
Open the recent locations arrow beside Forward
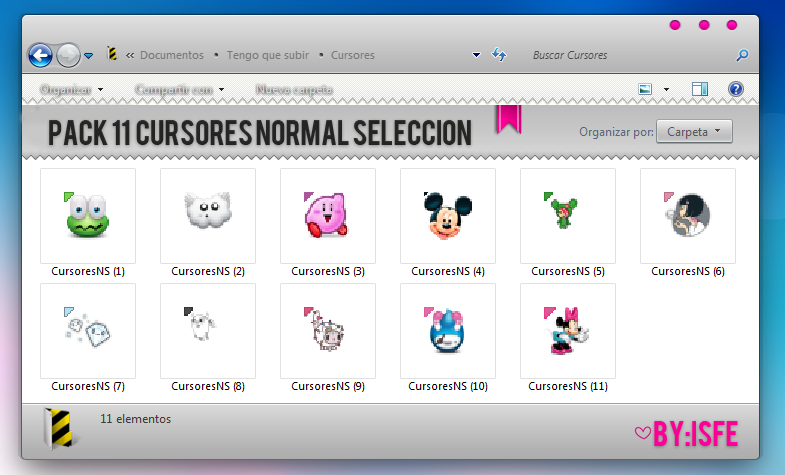pos(89,56)
